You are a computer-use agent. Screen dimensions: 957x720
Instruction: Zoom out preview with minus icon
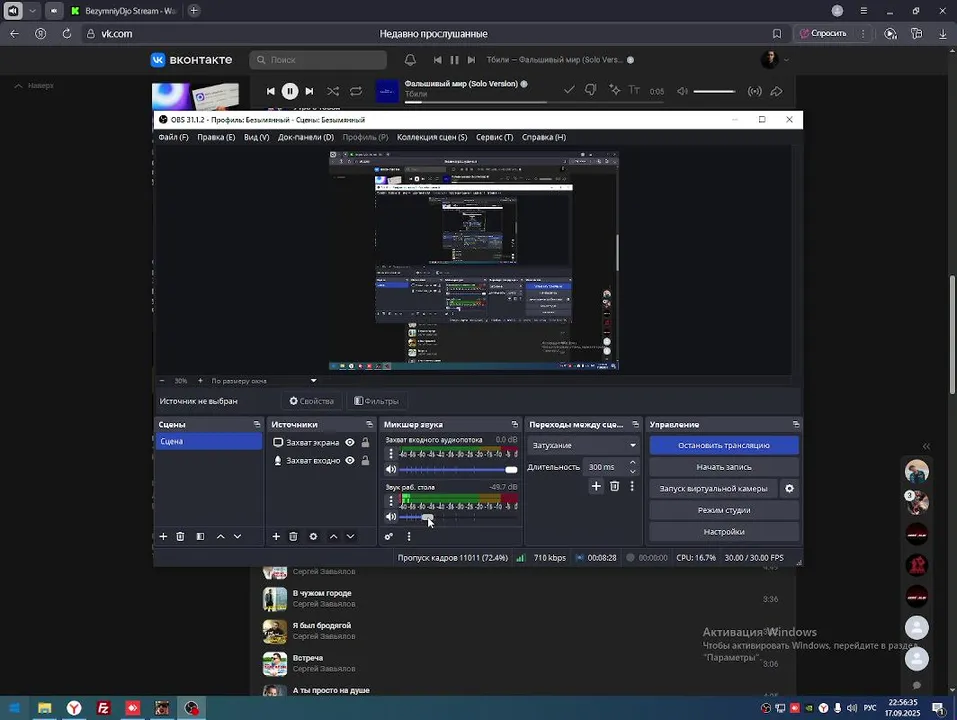pyautogui.click(x=162, y=381)
